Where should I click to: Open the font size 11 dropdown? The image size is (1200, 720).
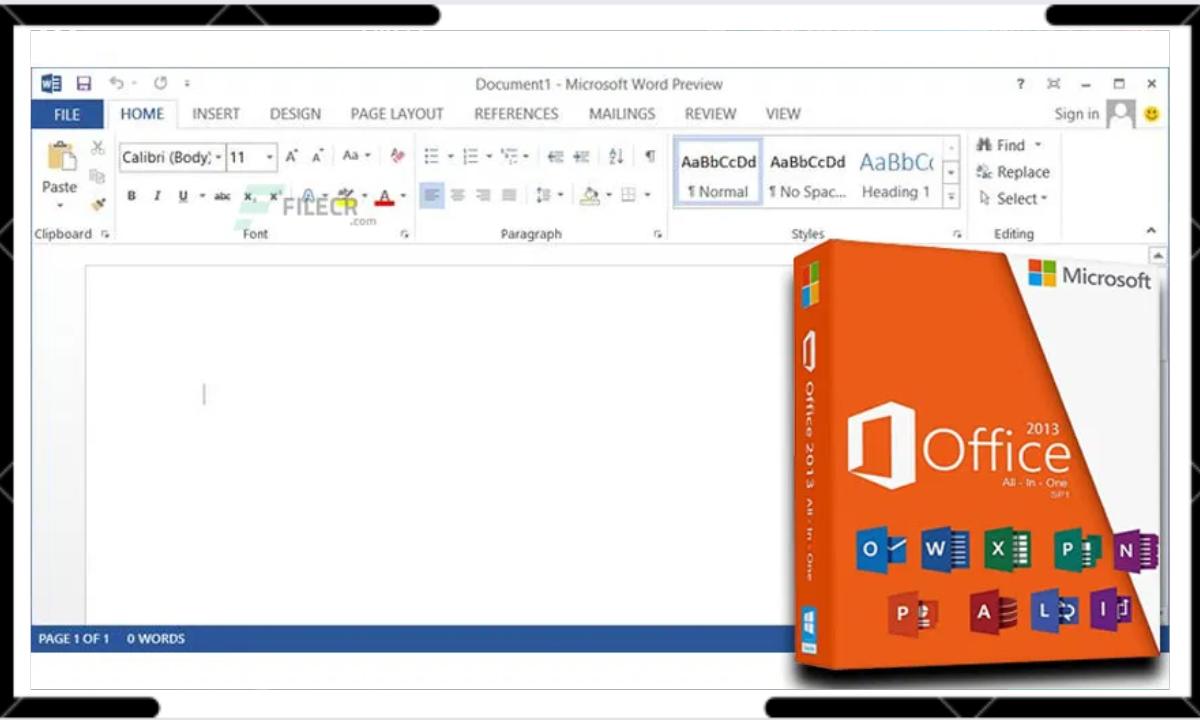click(x=270, y=157)
